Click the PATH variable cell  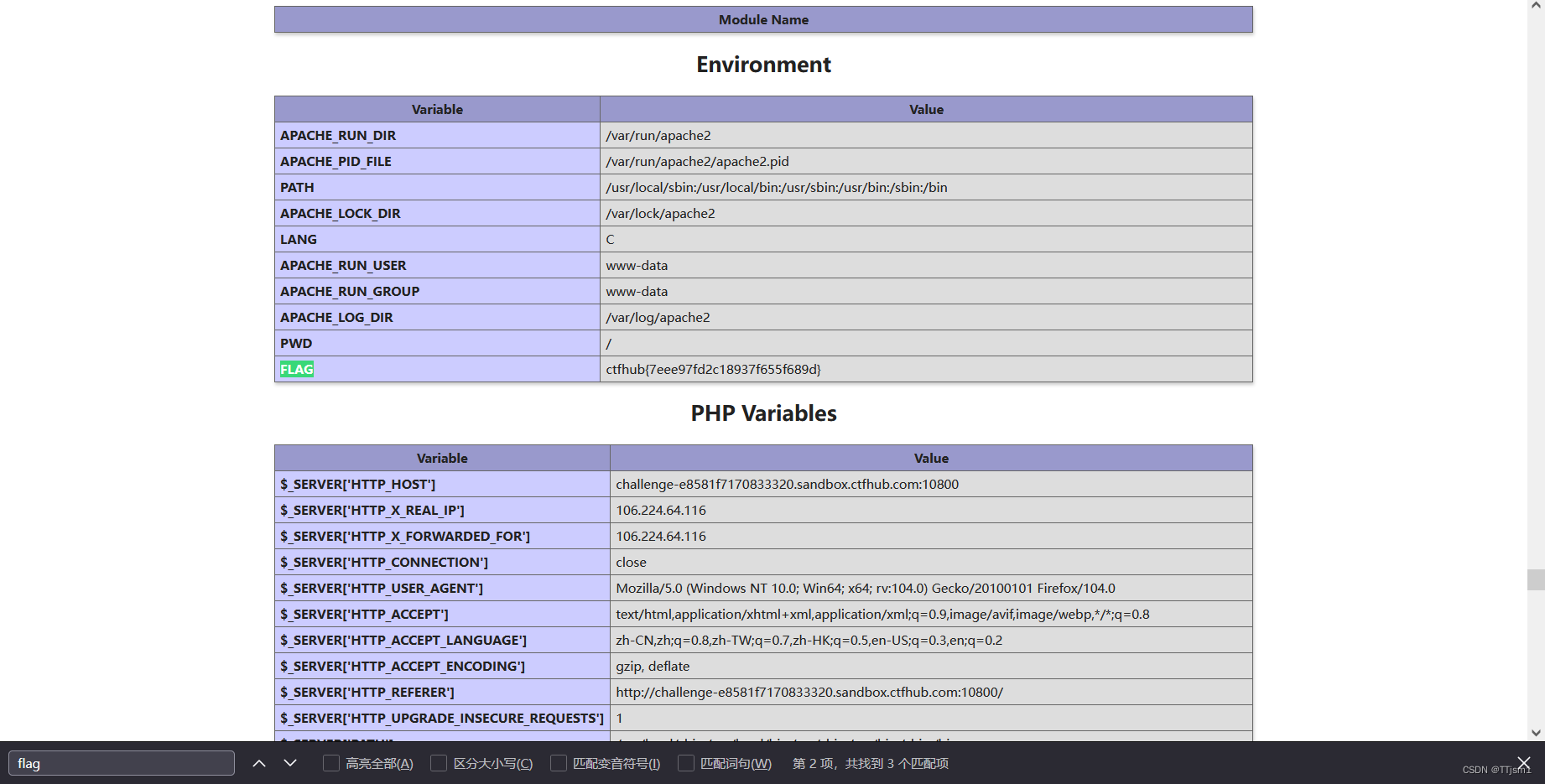437,187
